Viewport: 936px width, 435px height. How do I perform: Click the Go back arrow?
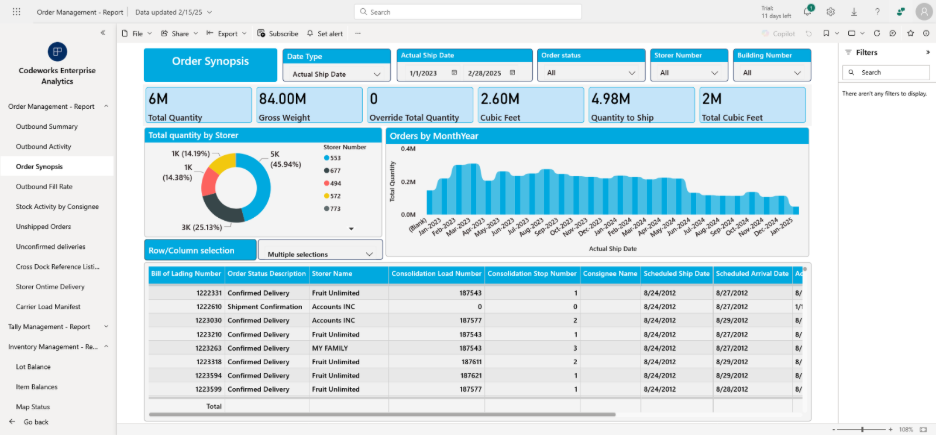point(12,421)
